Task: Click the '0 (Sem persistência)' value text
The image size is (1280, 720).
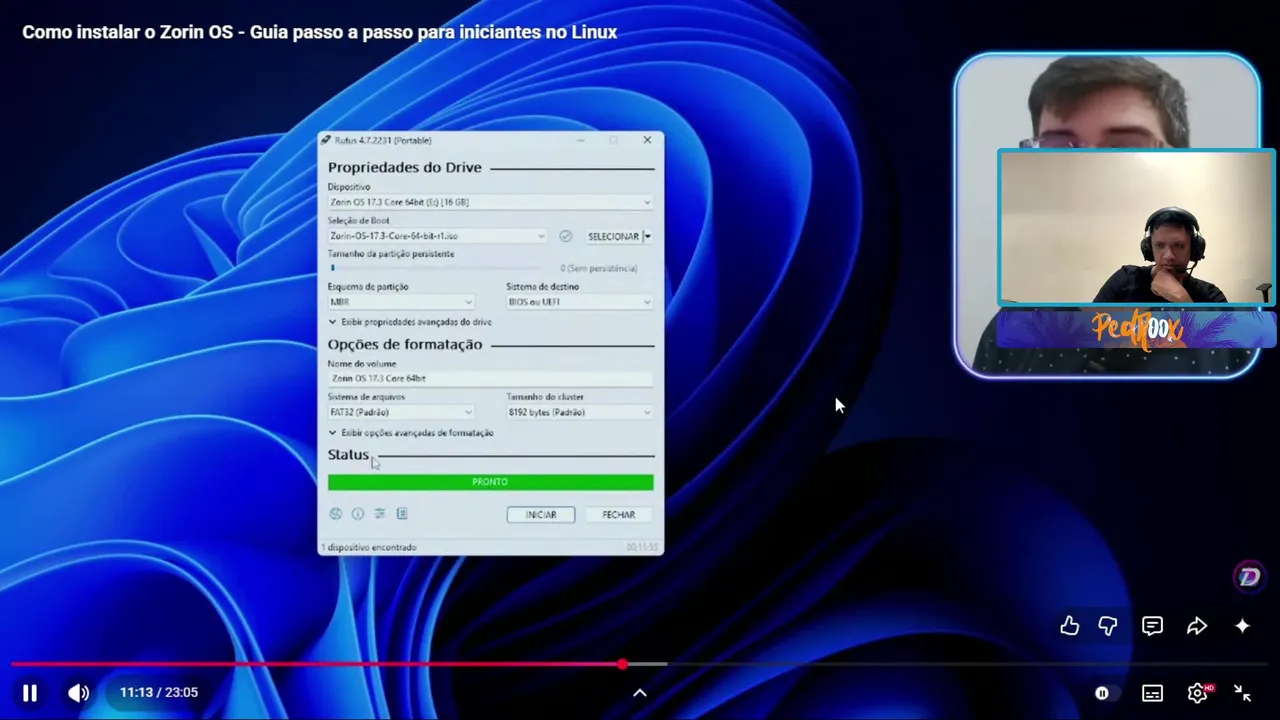Action: click(x=598, y=268)
